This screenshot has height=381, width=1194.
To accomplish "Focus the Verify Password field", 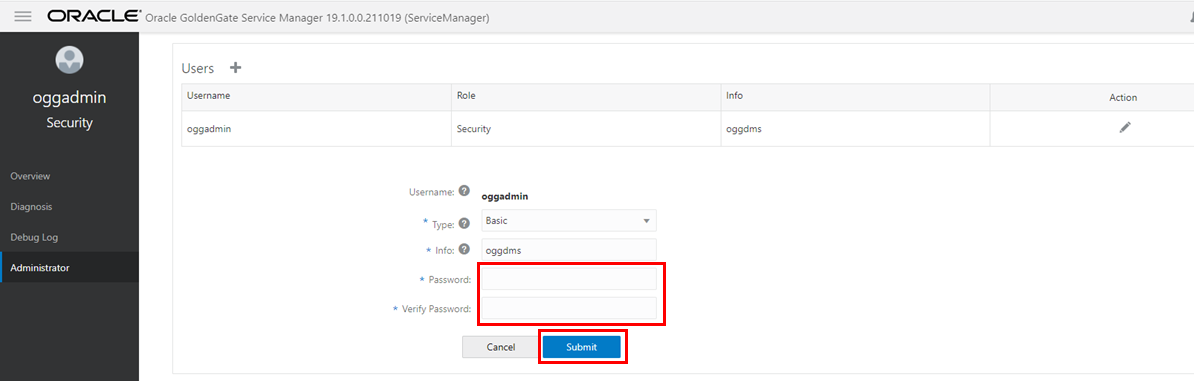I will click(x=569, y=308).
